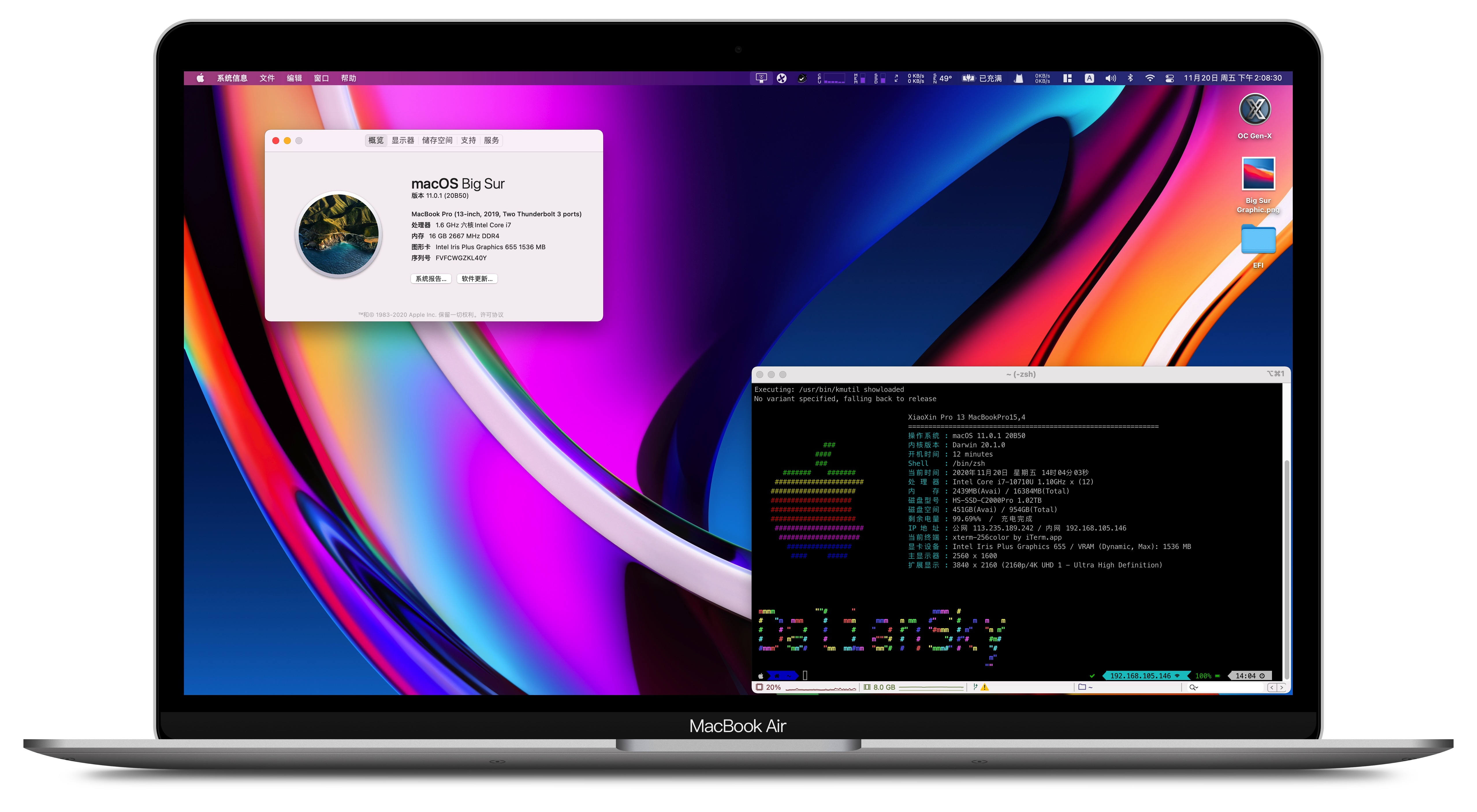The image size is (1477, 812).
Task: Open the Bluetooth menu bar icon
Action: pos(1130,78)
